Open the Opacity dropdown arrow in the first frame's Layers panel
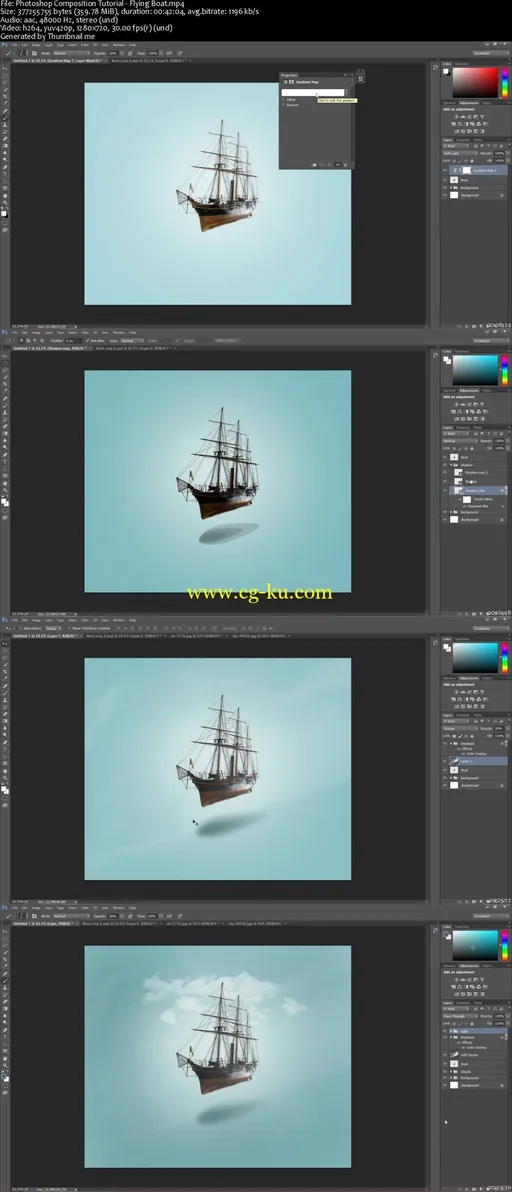The height and width of the screenshot is (1192, 512). pos(507,153)
